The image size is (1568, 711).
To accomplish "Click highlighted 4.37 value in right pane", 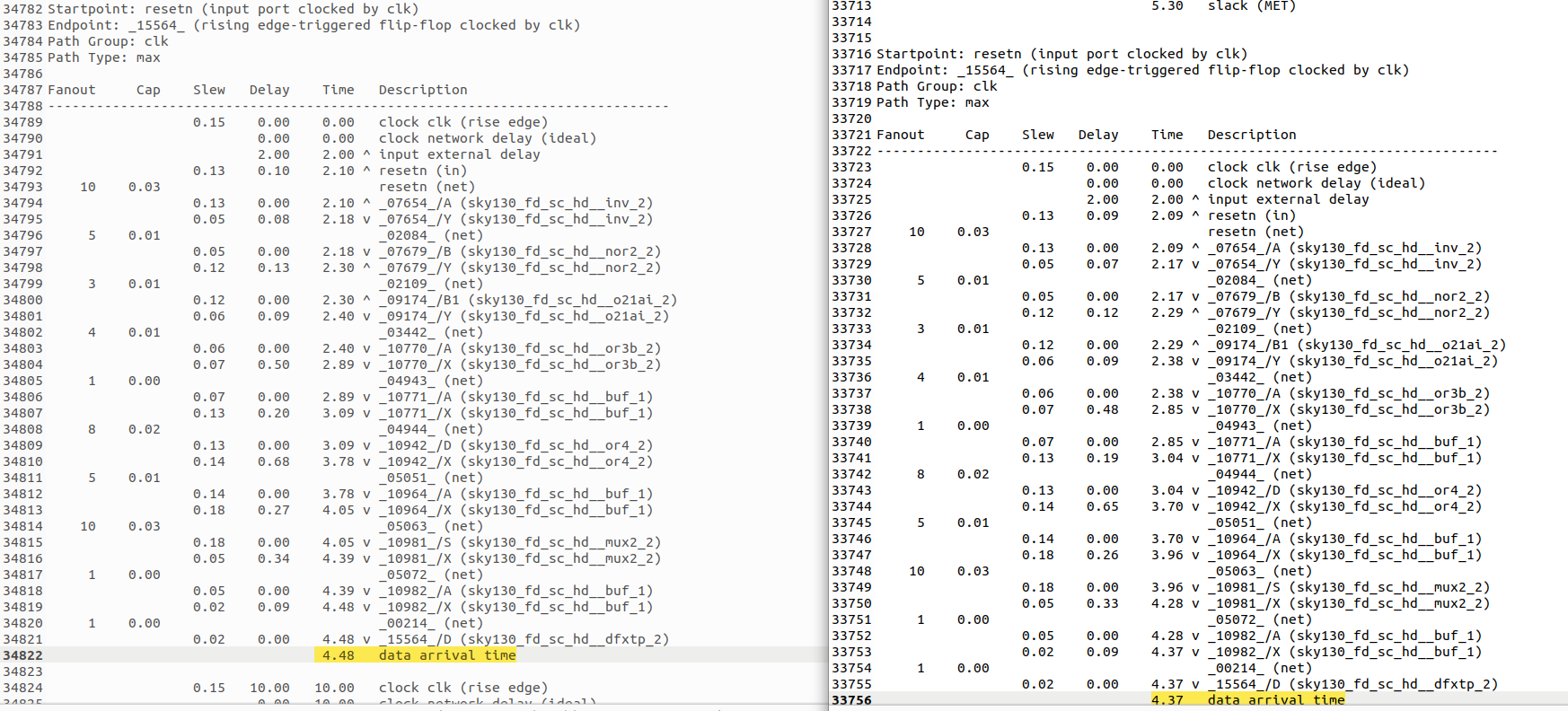I will 1167,700.
